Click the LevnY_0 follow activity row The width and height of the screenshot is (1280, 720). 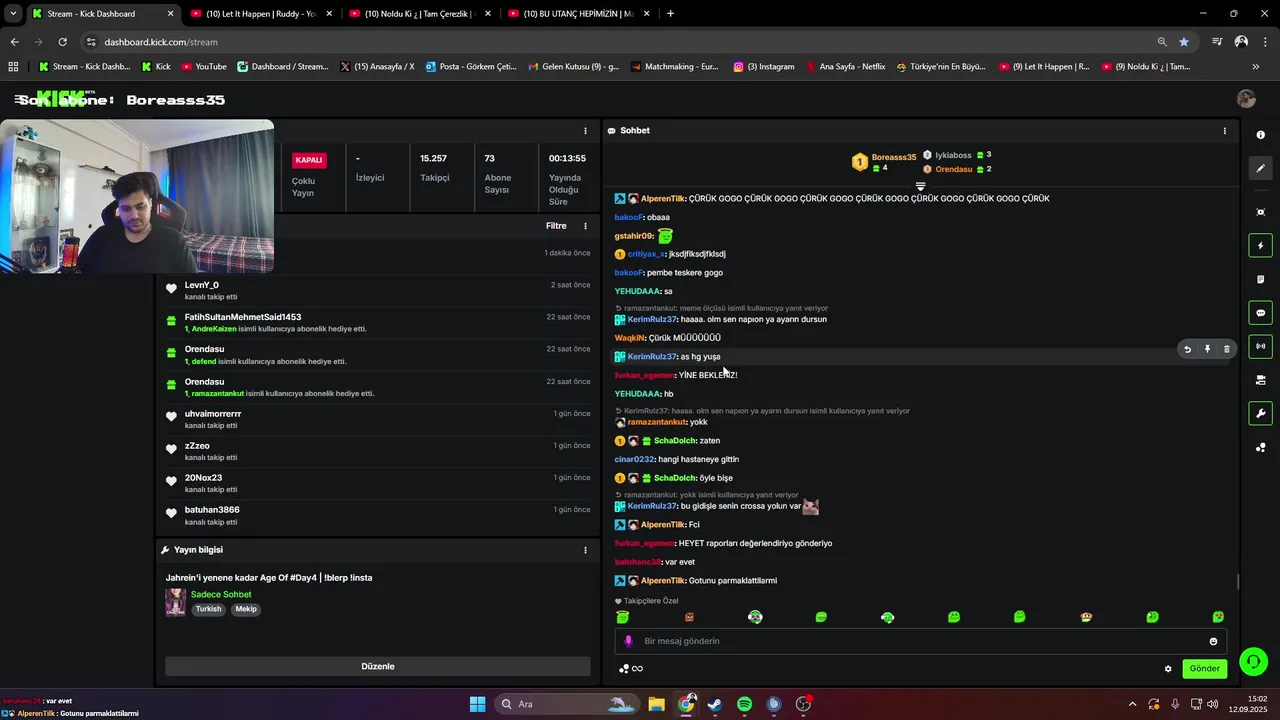tap(378, 291)
